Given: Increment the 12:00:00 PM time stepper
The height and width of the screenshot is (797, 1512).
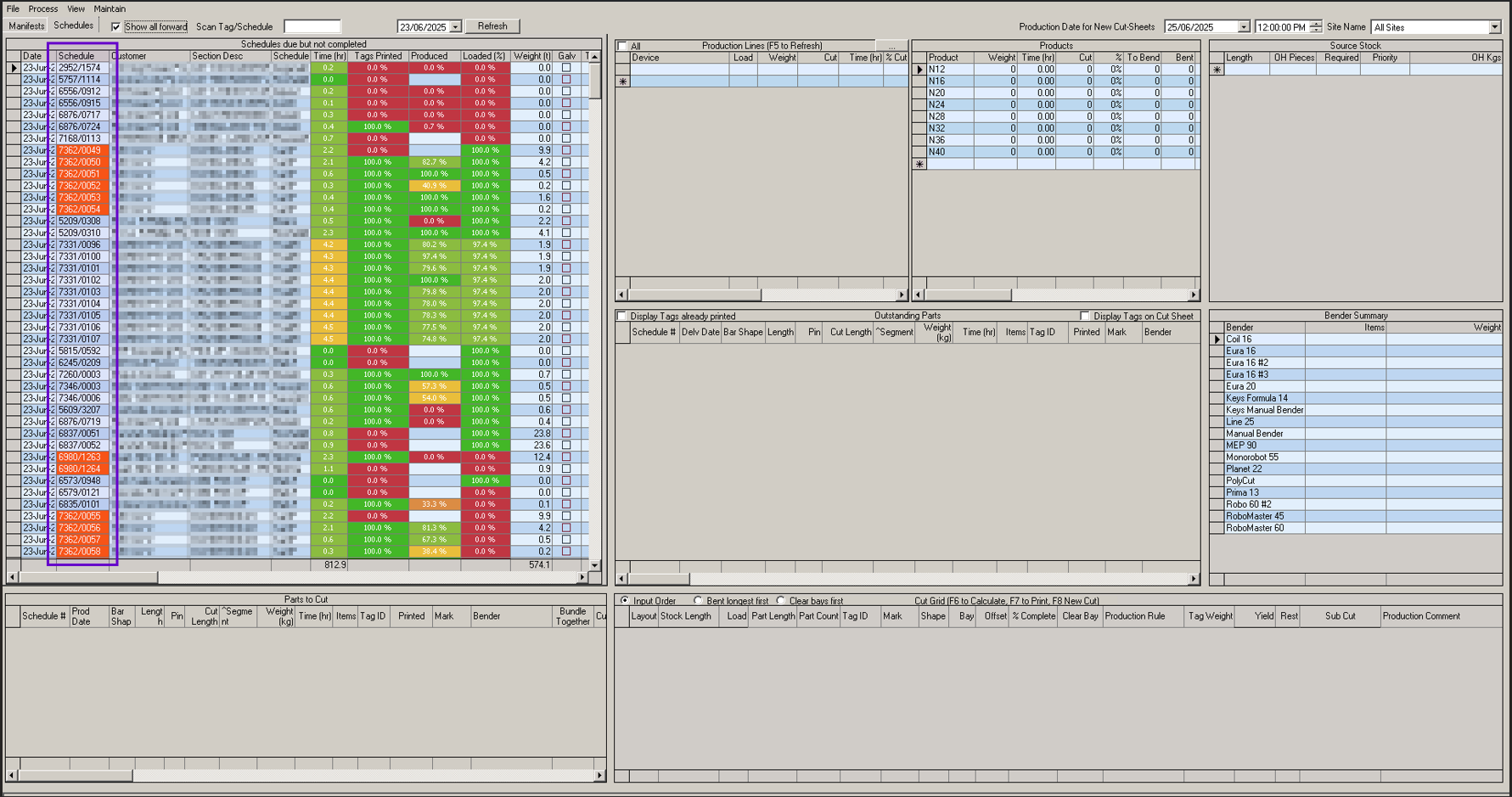Looking at the screenshot, I should tap(1316, 24).
